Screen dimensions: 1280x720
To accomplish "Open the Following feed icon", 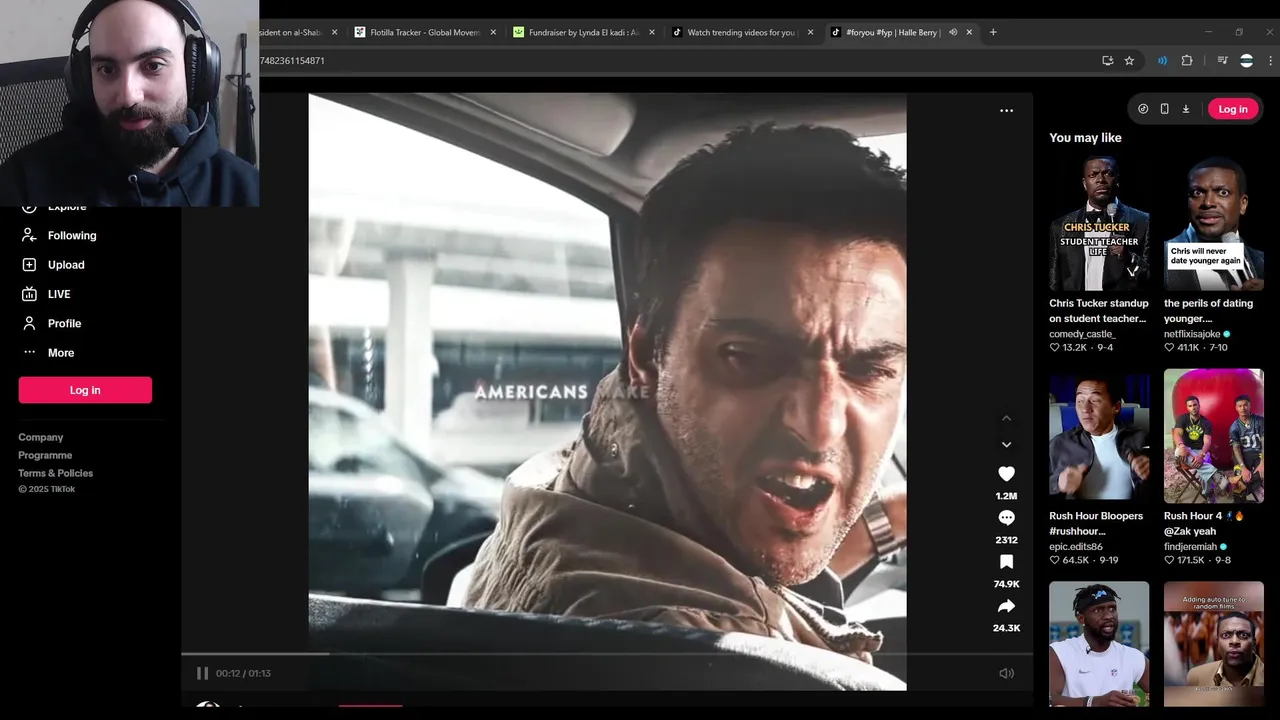I will [29, 236].
